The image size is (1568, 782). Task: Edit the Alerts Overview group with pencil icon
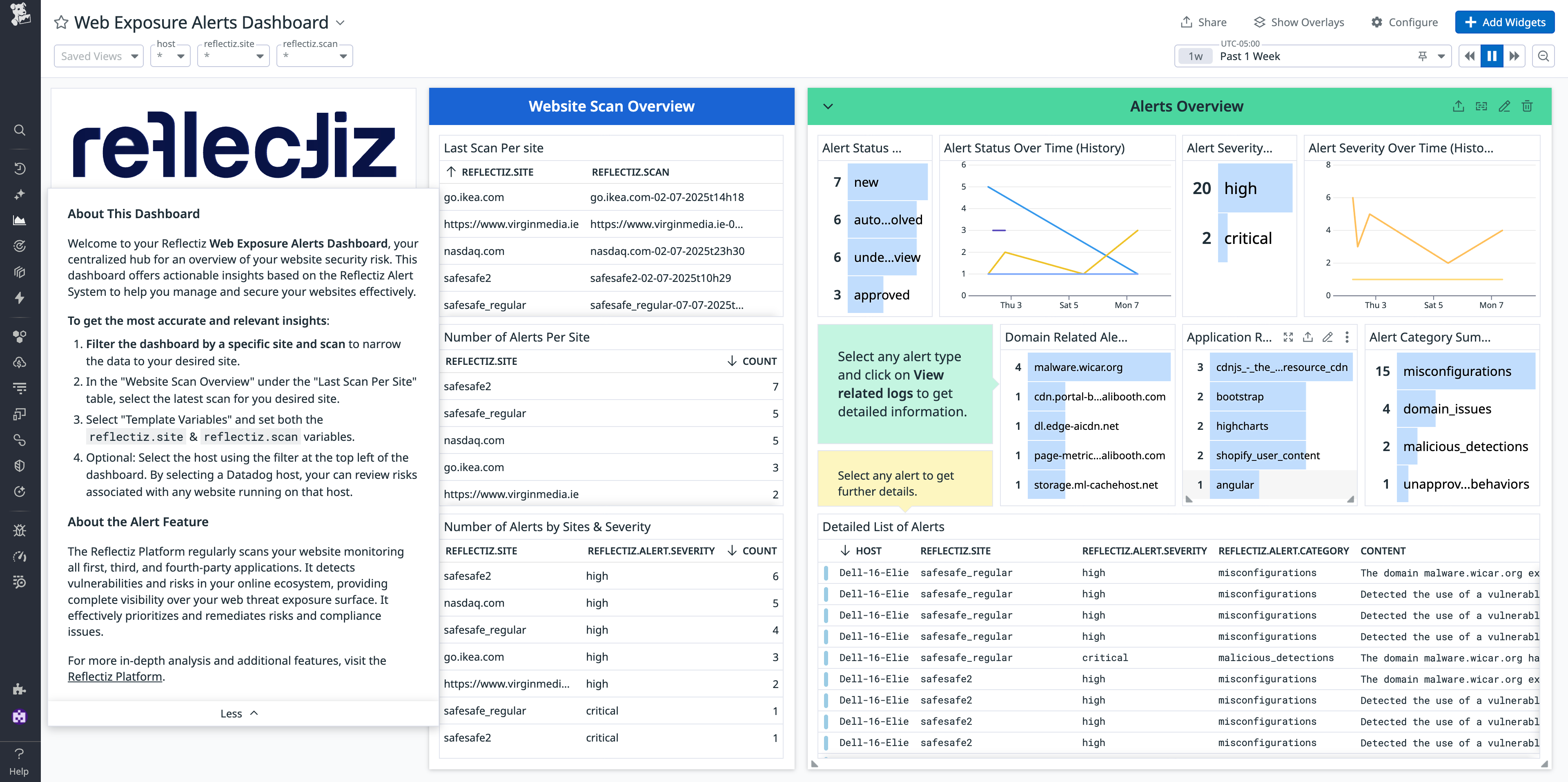tap(1504, 105)
